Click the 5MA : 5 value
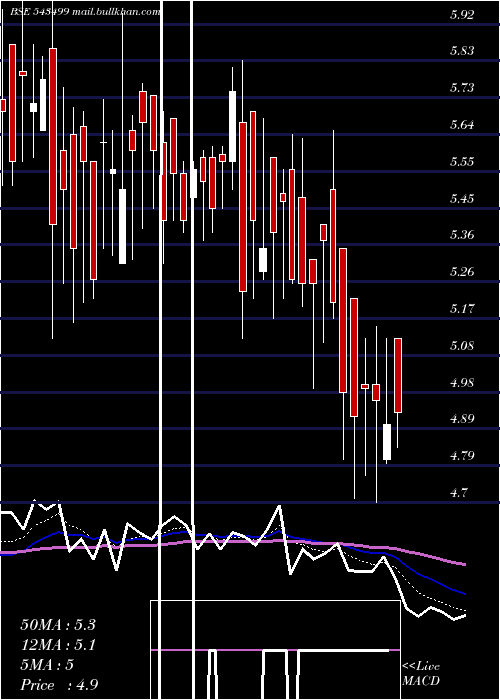Image resolution: width=500 pixels, height=700 pixels. pyautogui.click(x=47, y=665)
